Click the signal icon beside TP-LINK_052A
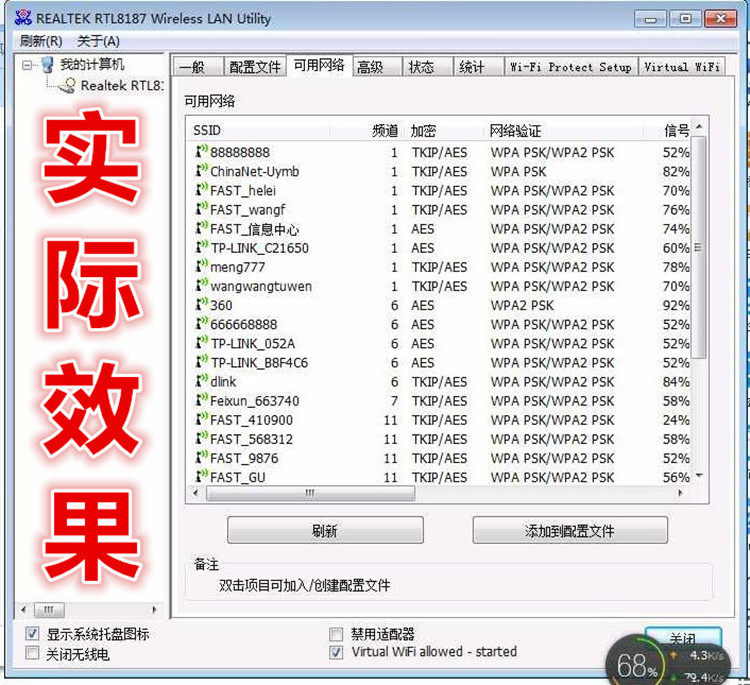750x685 pixels. click(201, 343)
